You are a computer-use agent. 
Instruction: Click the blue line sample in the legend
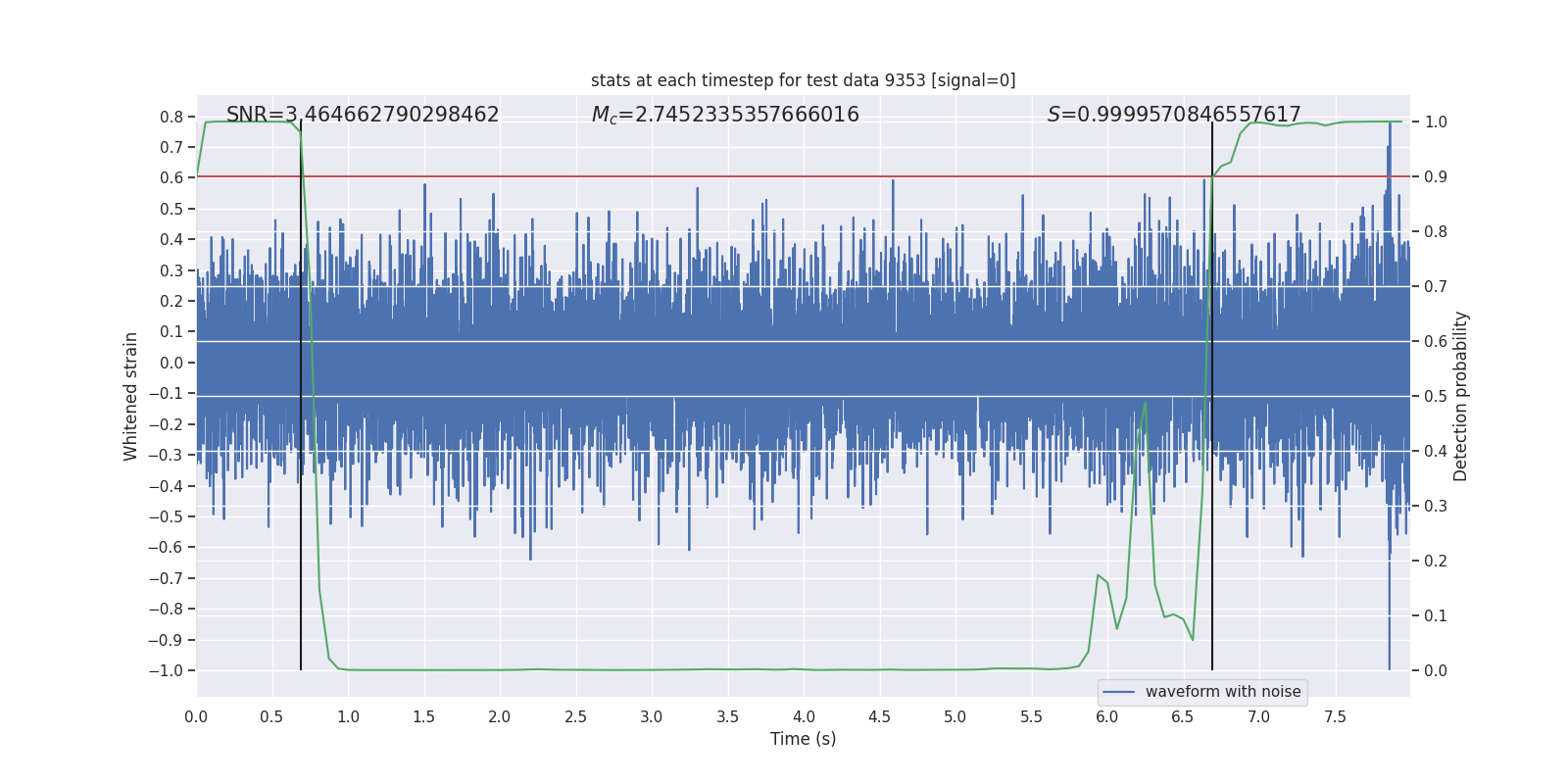click(1119, 692)
